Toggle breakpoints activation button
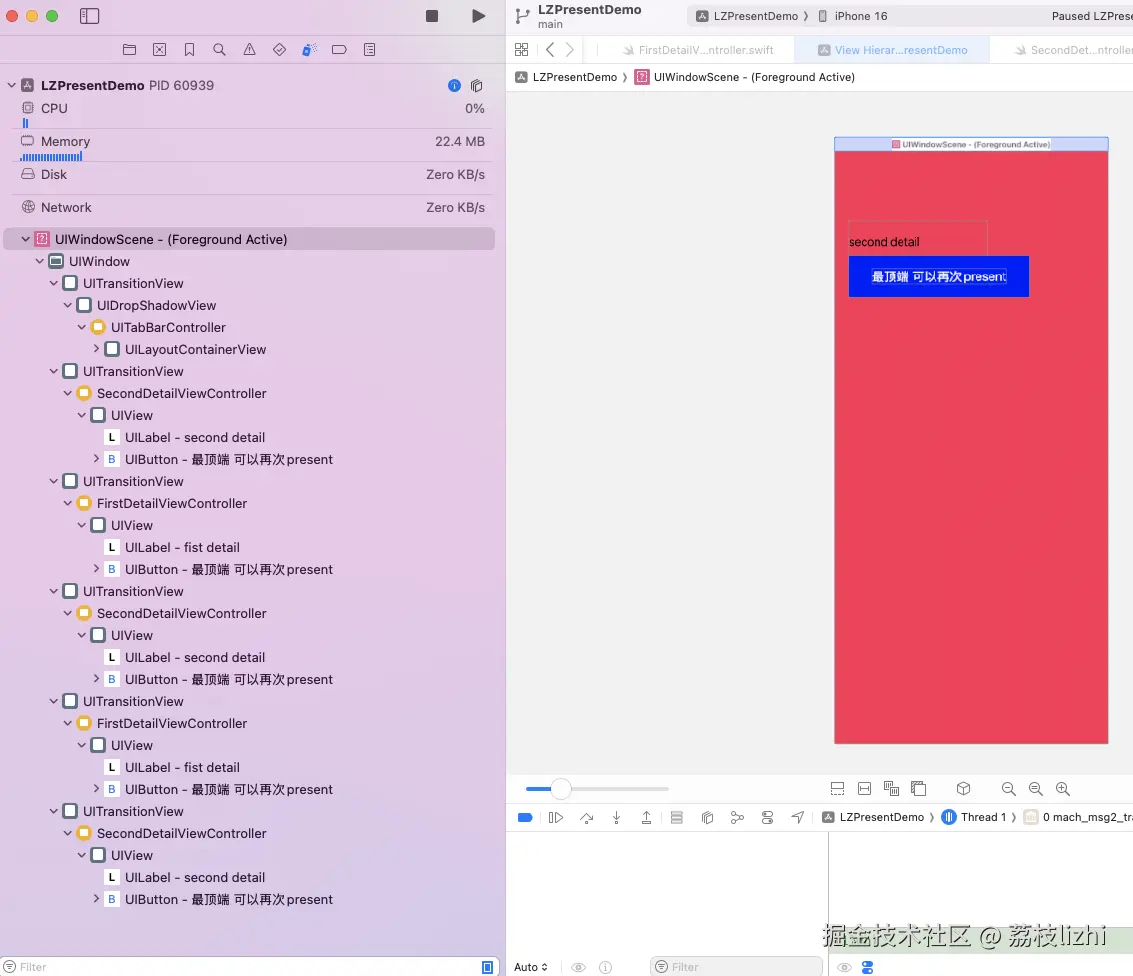This screenshot has height=976, width=1133. coord(525,817)
